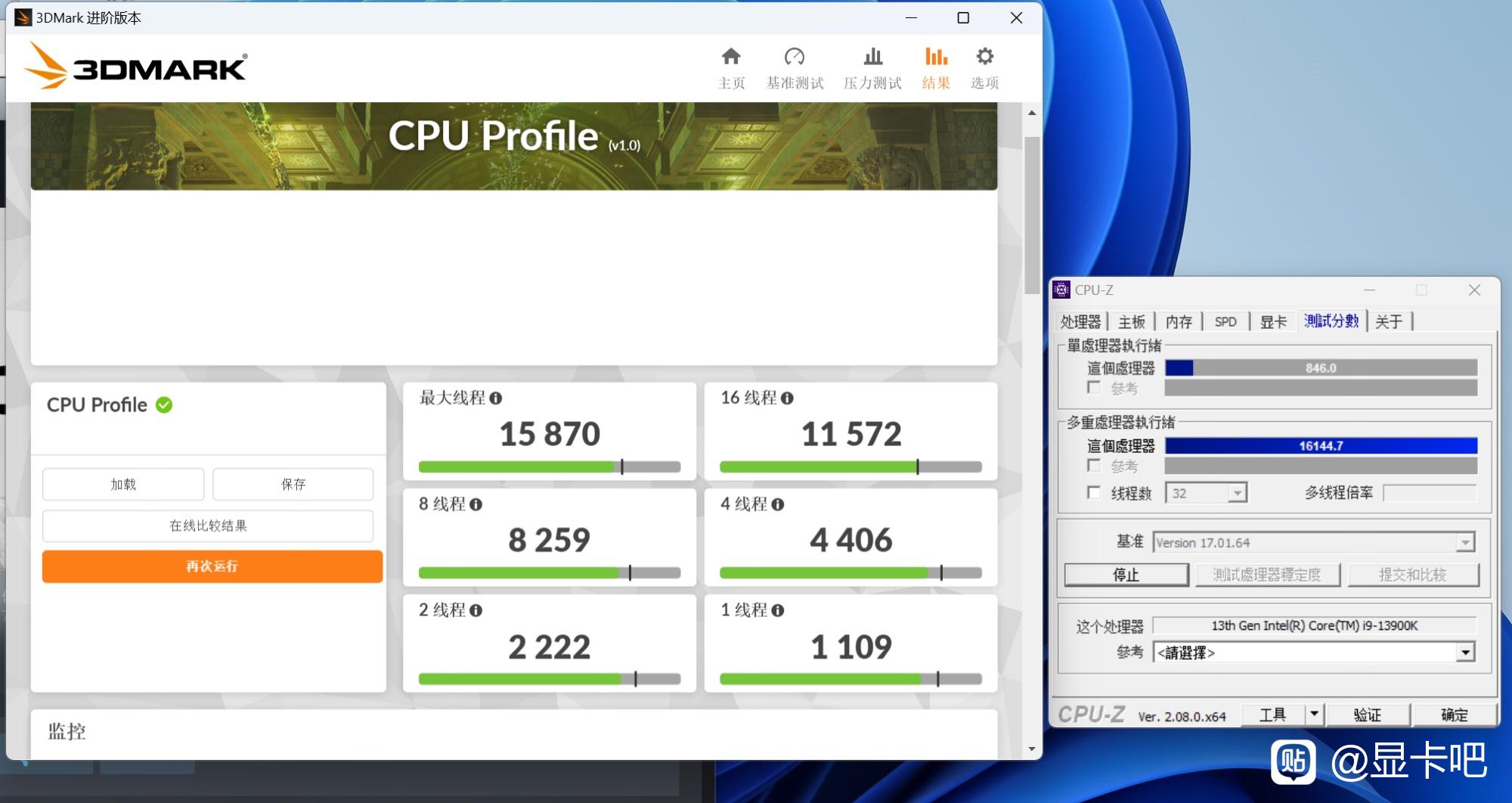Screen dimensions: 1512x803
Task: Click the 验证 button in CPU-Z
Action: (x=1367, y=715)
